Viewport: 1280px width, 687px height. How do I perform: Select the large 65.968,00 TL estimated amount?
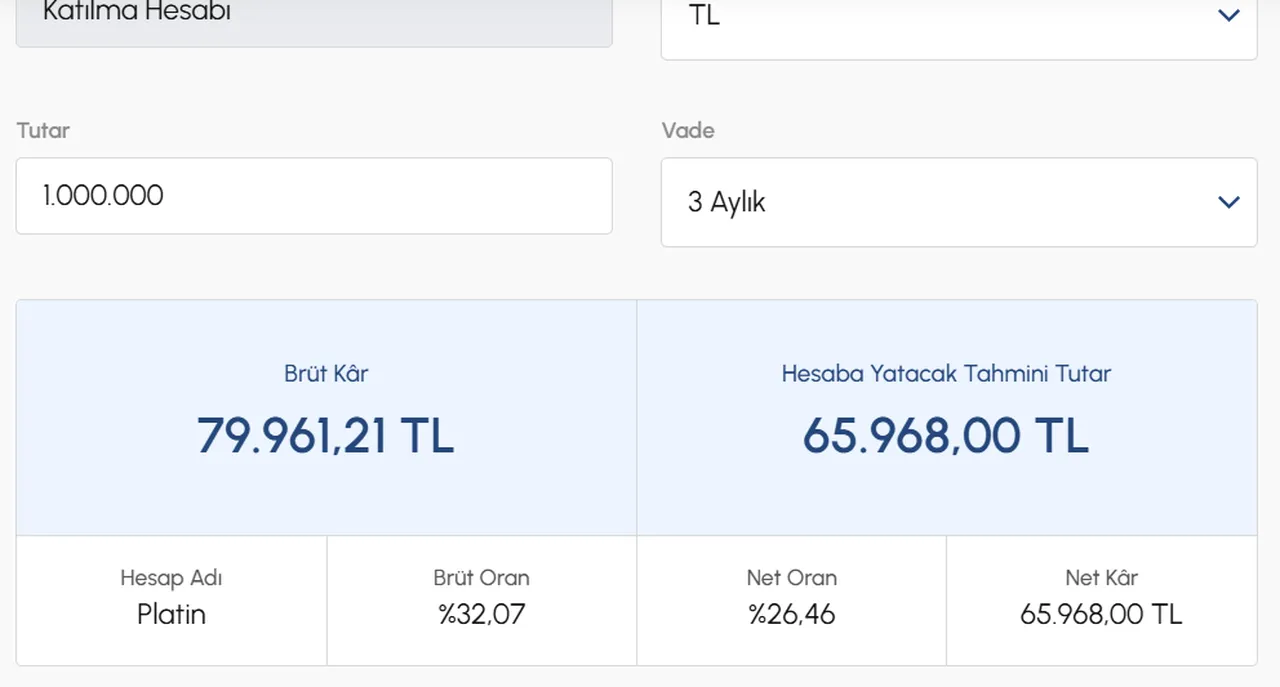[946, 436]
